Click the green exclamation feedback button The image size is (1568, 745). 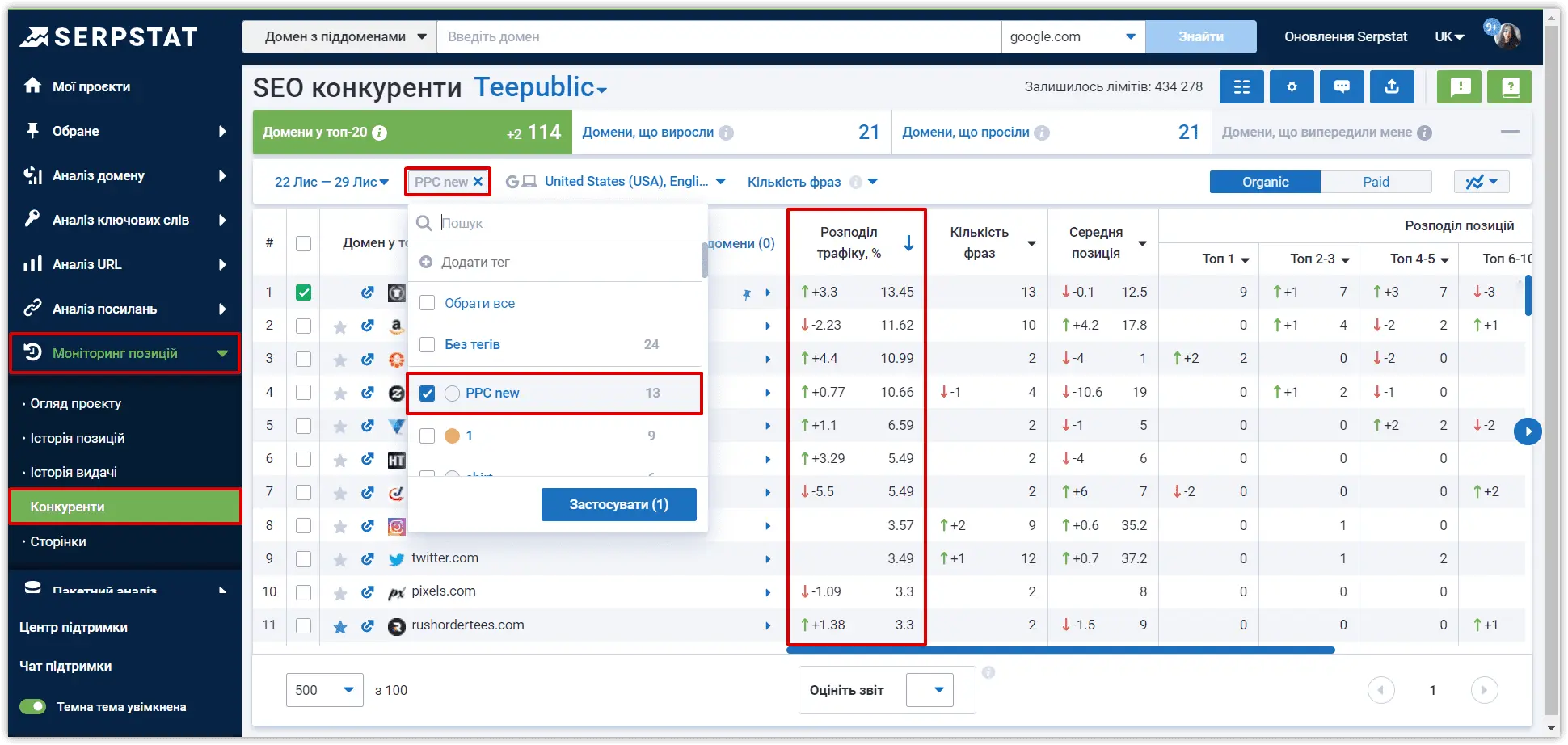(x=1460, y=86)
